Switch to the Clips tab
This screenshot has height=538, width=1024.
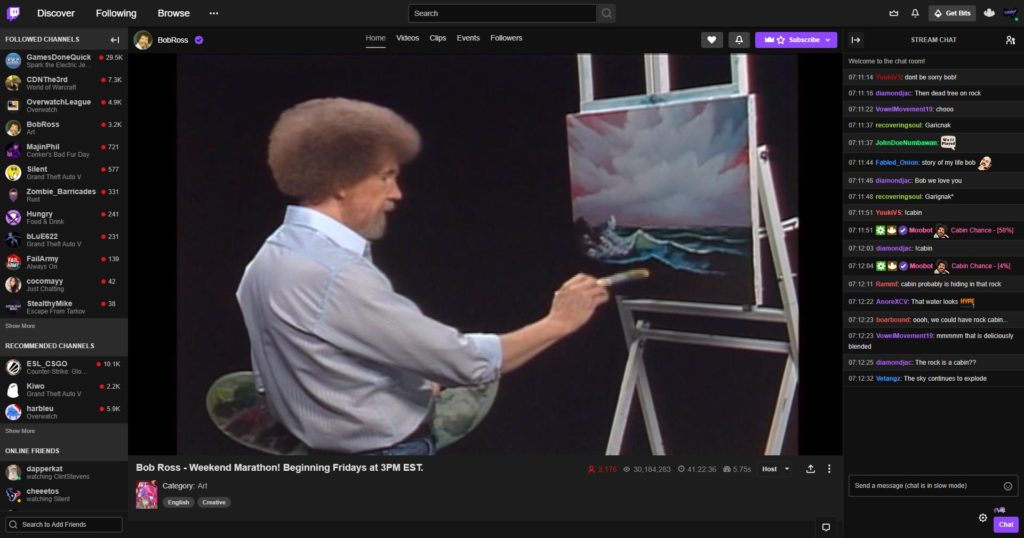coord(438,39)
